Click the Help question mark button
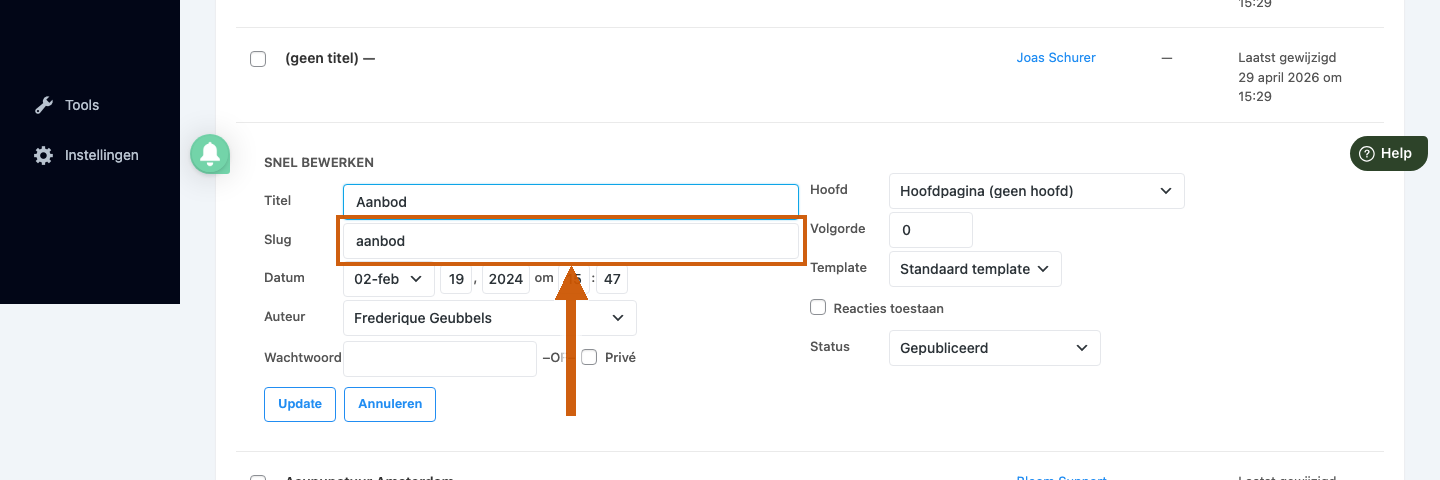The image size is (1440, 480). pyautogui.click(x=1389, y=153)
